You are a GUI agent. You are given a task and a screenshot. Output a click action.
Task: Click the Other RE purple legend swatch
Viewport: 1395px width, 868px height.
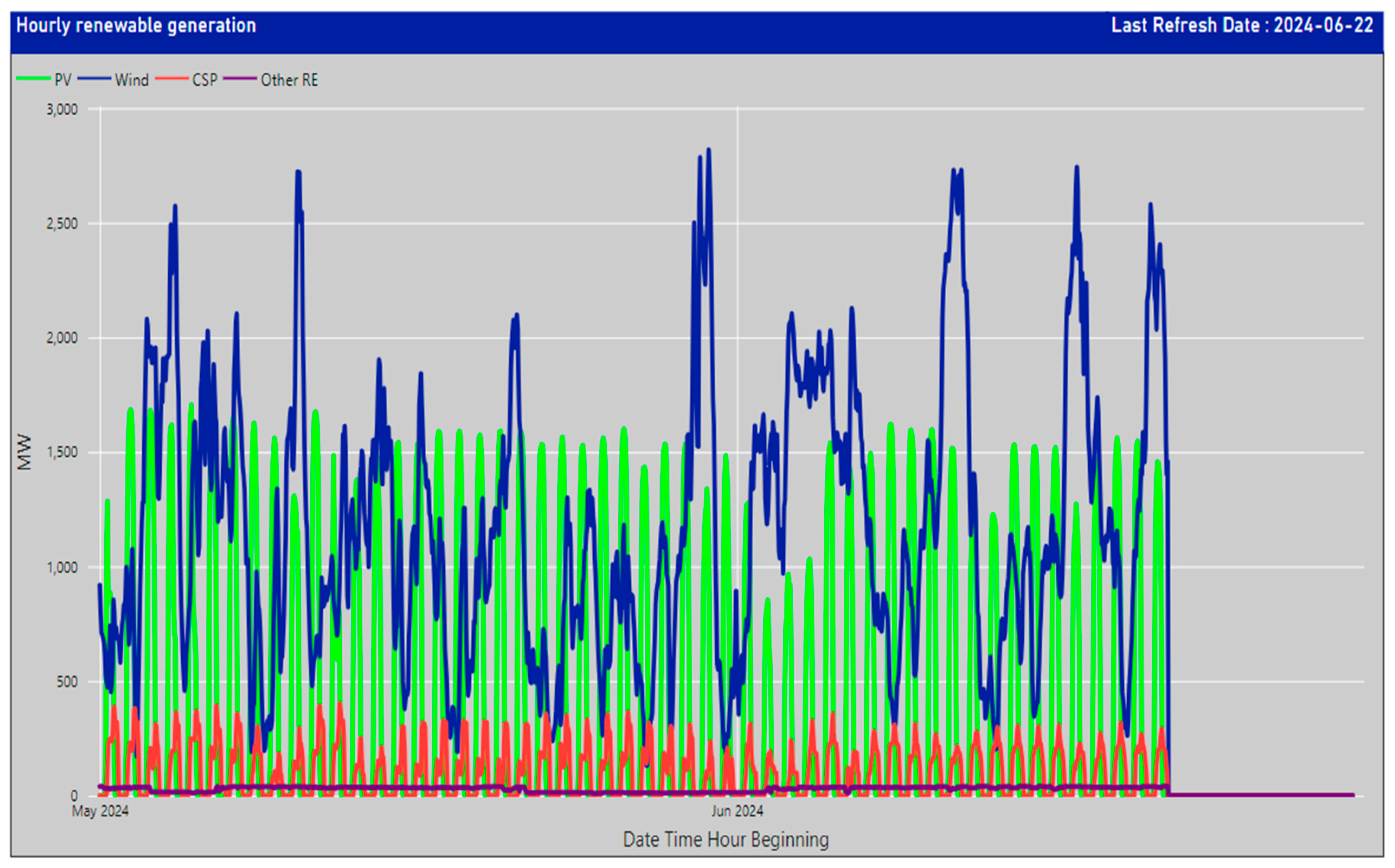tap(239, 79)
